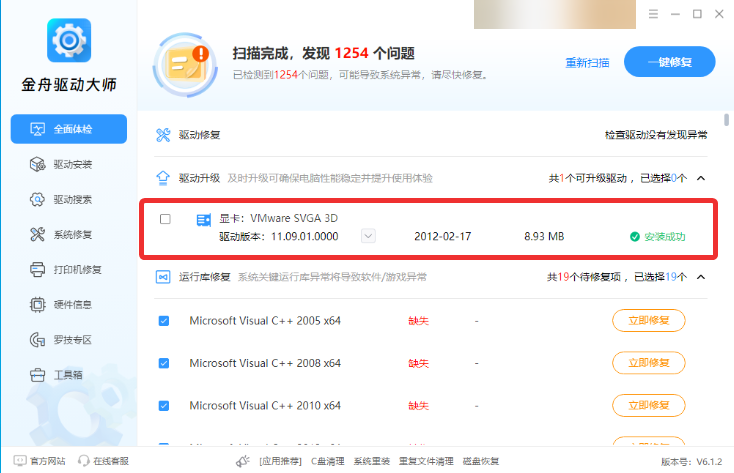Click the 驱动安装 box icon
The width and height of the screenshot is (734, 473).
click(37, 164)
